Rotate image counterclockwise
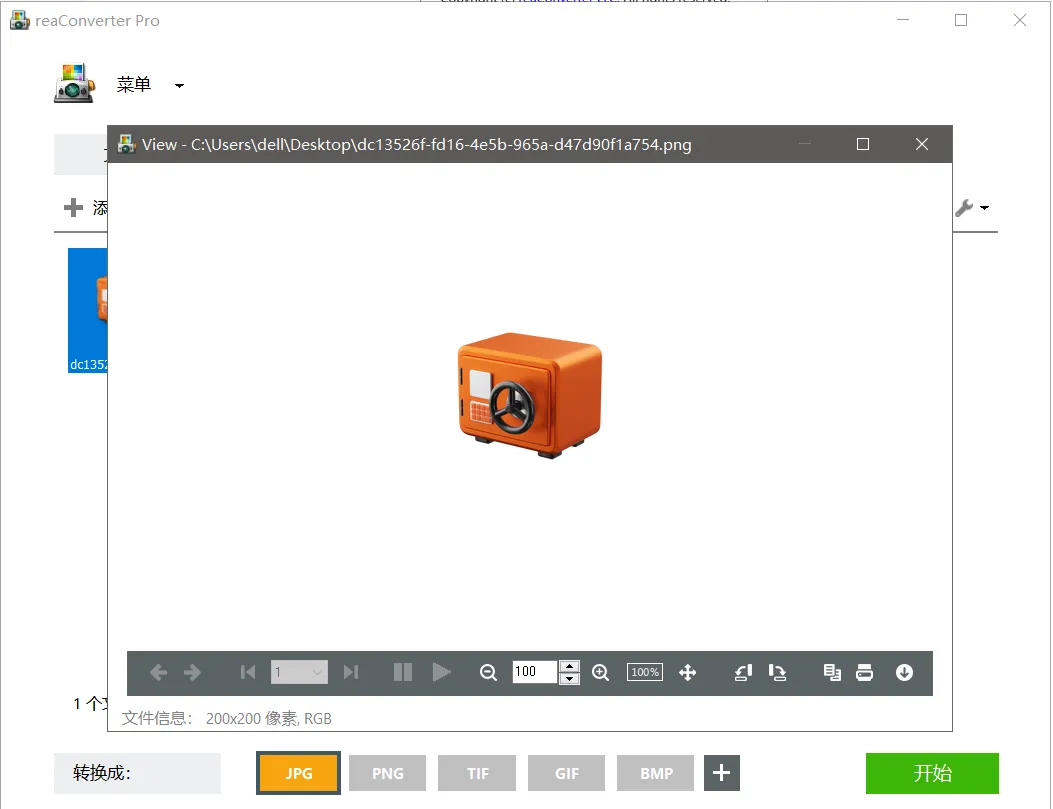Screen dimensions: 1053x809 coord(743,672)
